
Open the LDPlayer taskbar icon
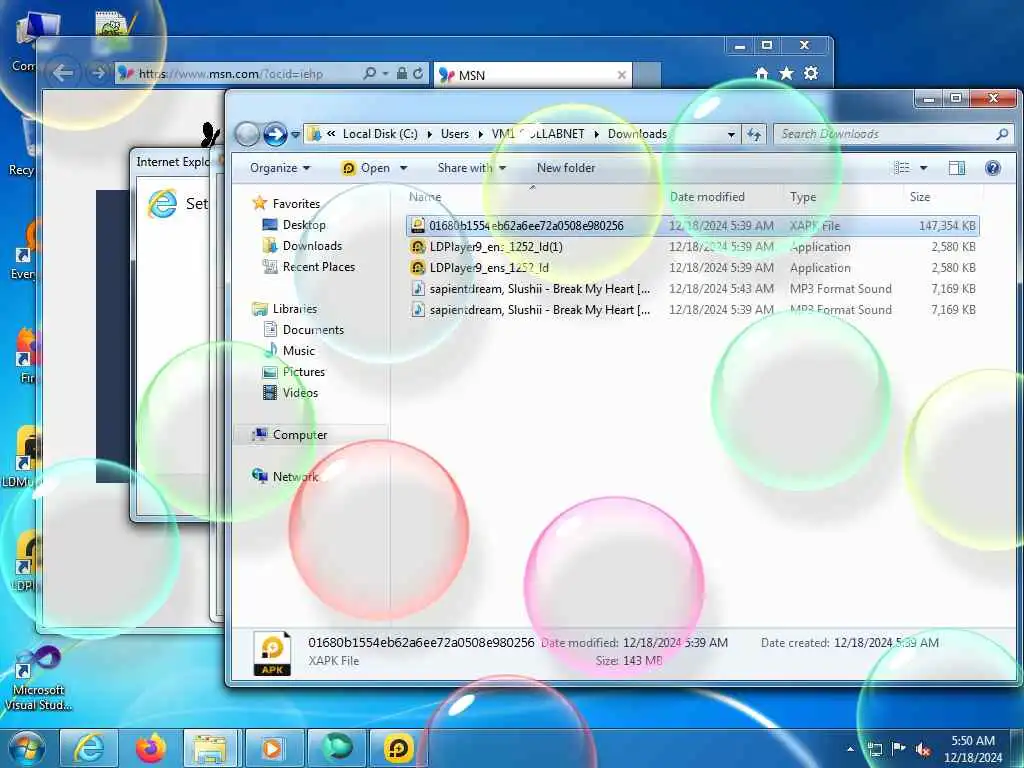[398, 748]
